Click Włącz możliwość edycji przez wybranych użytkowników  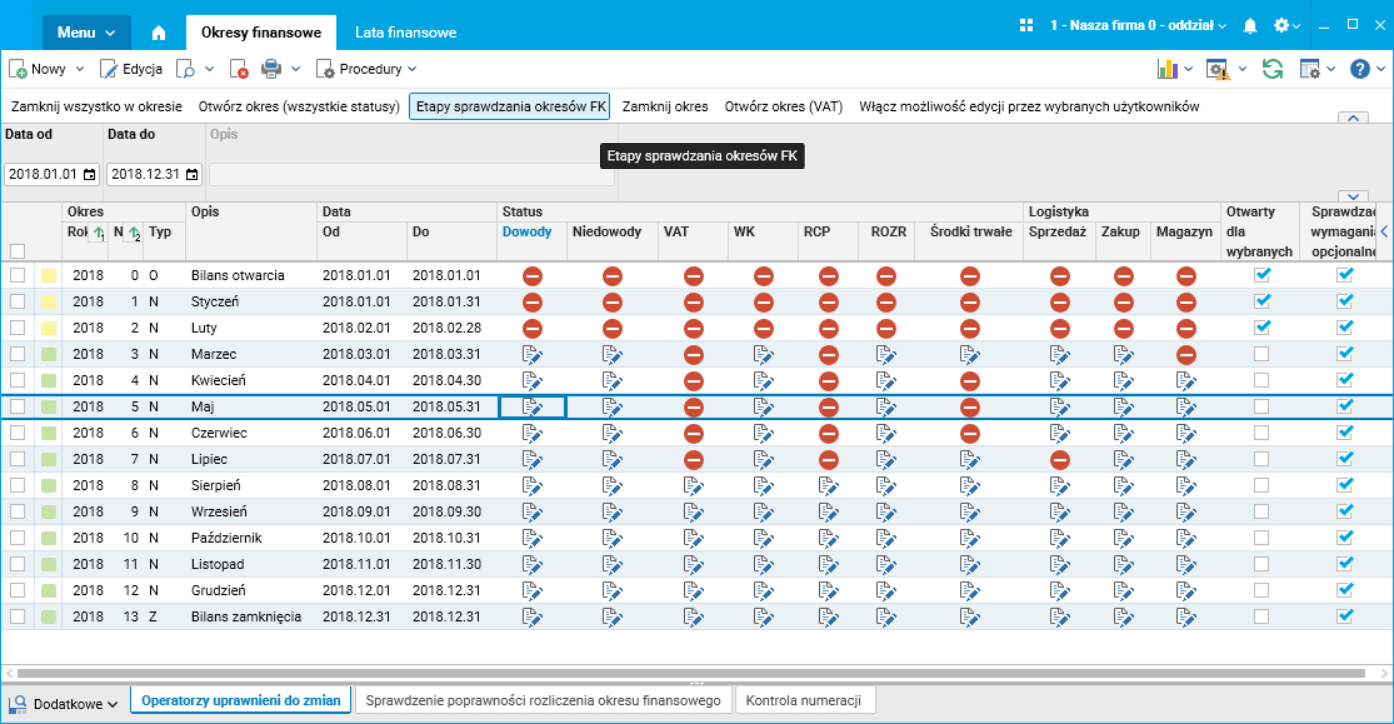tap(1029, 106)
